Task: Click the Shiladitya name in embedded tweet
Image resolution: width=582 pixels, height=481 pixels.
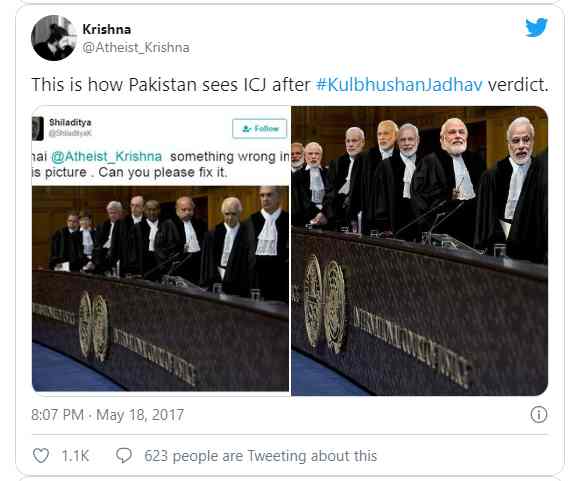Action: (70, 122)
